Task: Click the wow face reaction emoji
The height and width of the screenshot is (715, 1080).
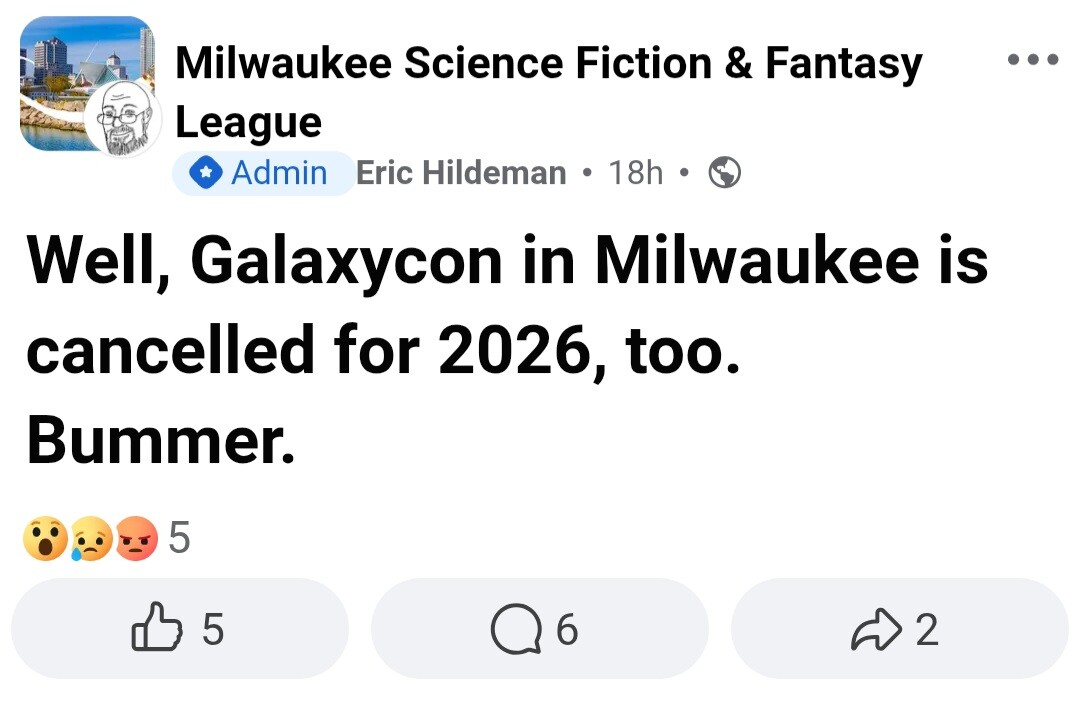Action: click(x=45, y=541)
